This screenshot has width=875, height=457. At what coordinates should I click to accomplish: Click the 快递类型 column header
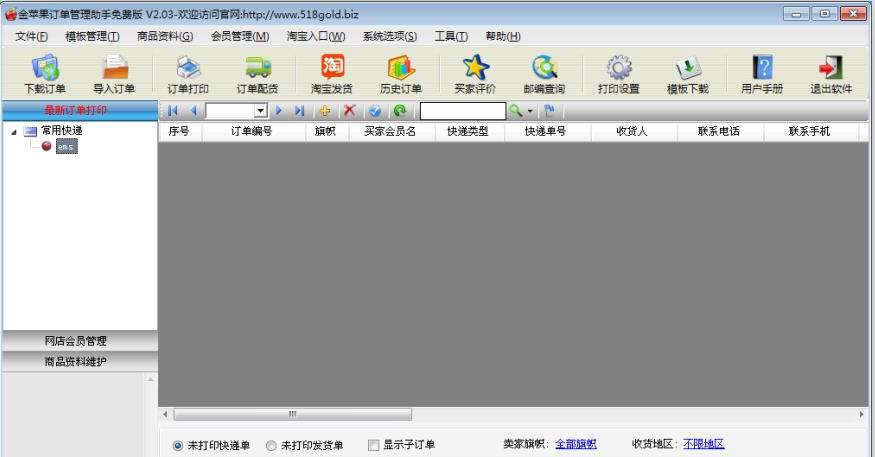(469, 131)
